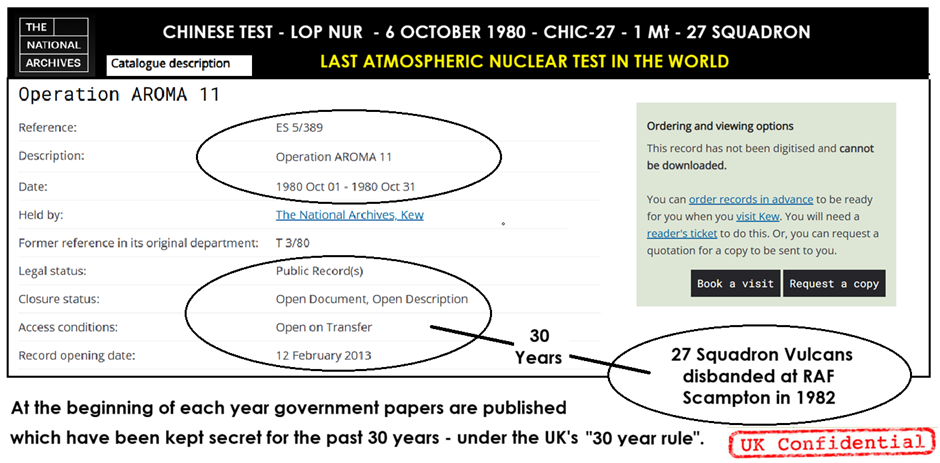Click the Request a copy button
The image size is (940, 463).
coord(834,284)
